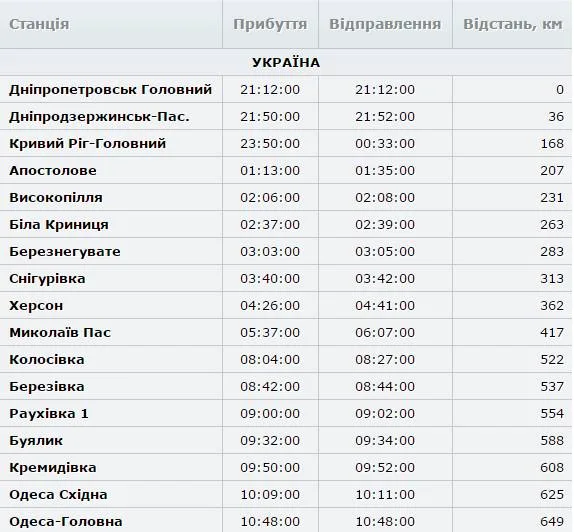Click the Херсон station name

point(36,305)
